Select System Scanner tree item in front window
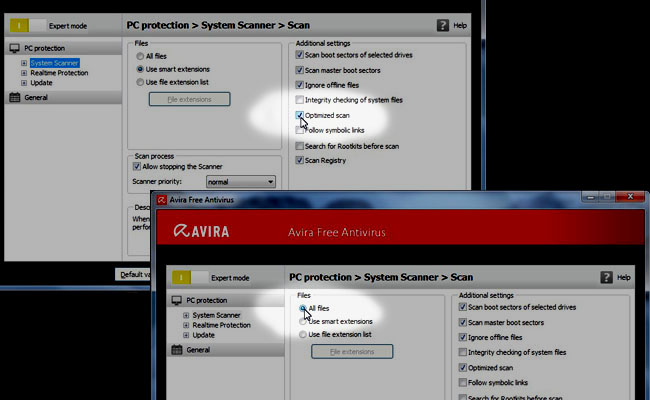Image resolution: width=650 pixels, height=400 pixels. click(x=216, y=315)
